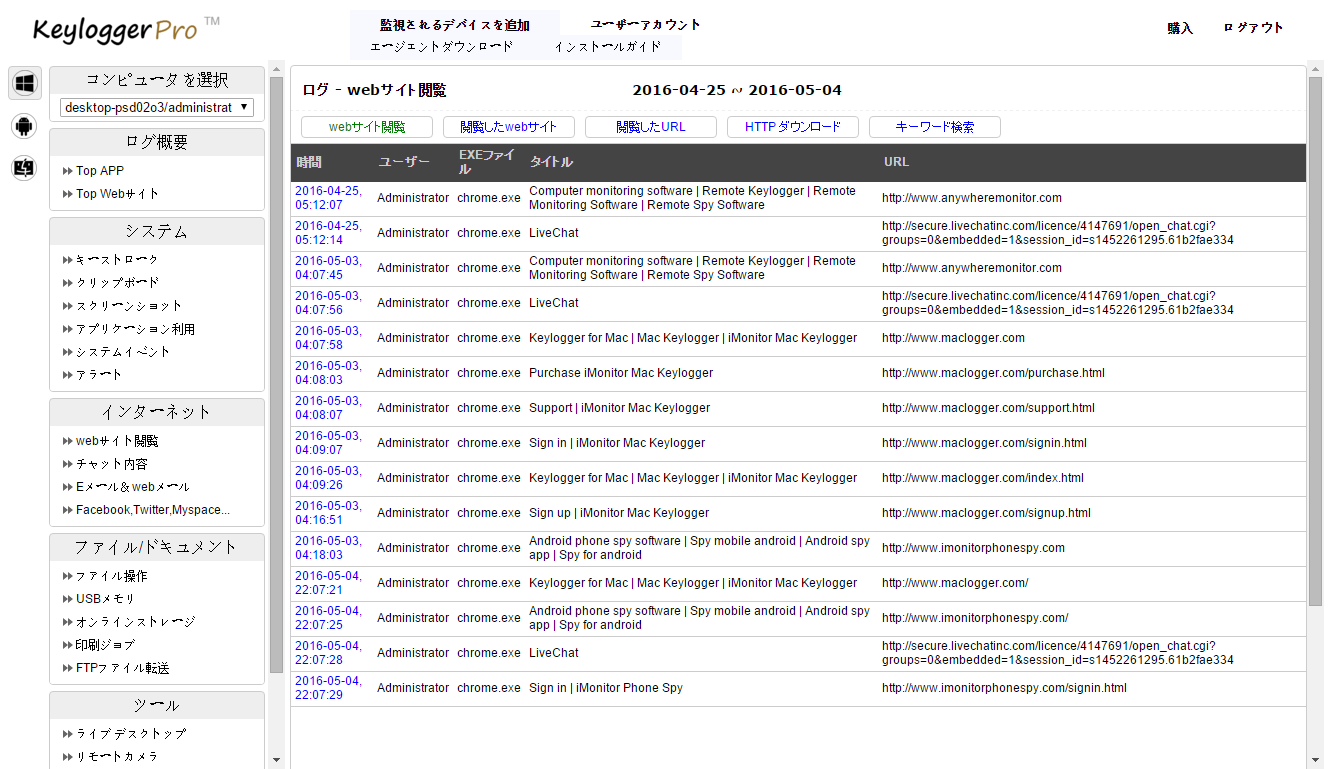Open ファイル操作 log
Viewport: 1328px width, 769px height.
(112, 576)
